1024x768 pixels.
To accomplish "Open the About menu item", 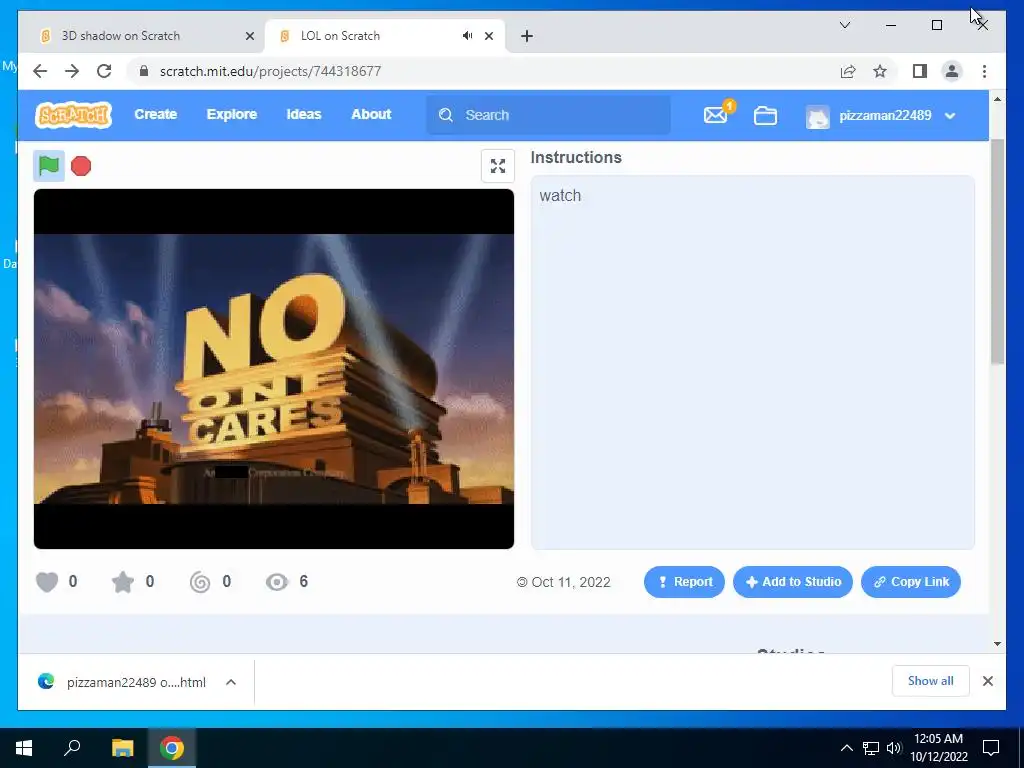I will tap(371, 114).
